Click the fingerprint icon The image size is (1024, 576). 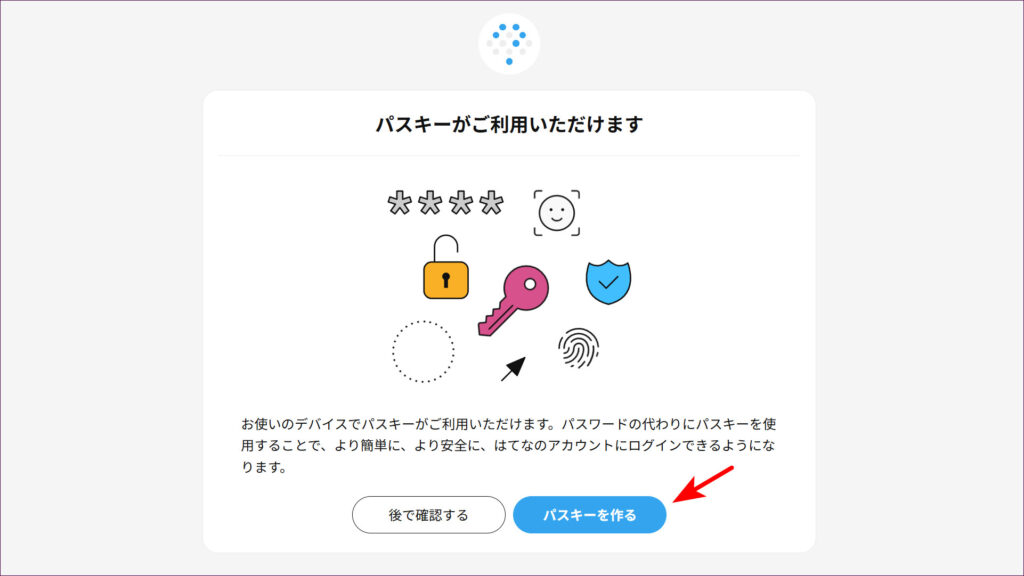point(579,347)
